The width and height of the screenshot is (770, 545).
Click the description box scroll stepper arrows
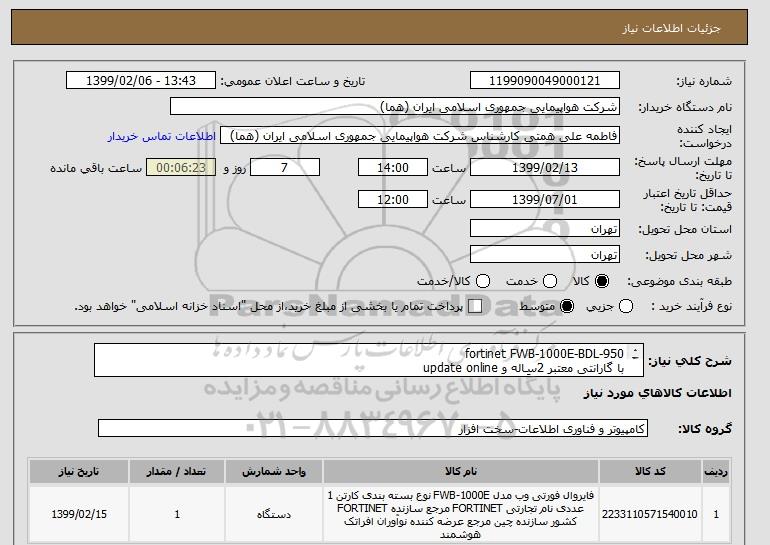point(635,354)
